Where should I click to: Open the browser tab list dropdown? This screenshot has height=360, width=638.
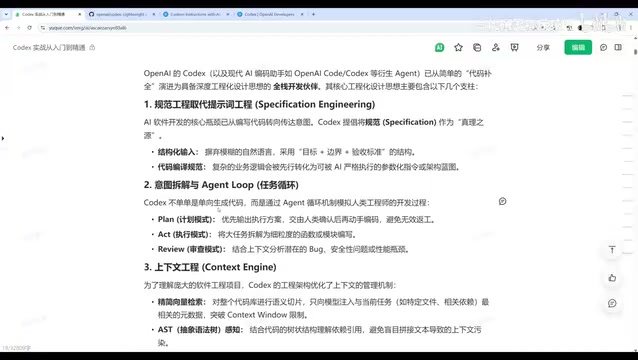click(x=6, y=14)
